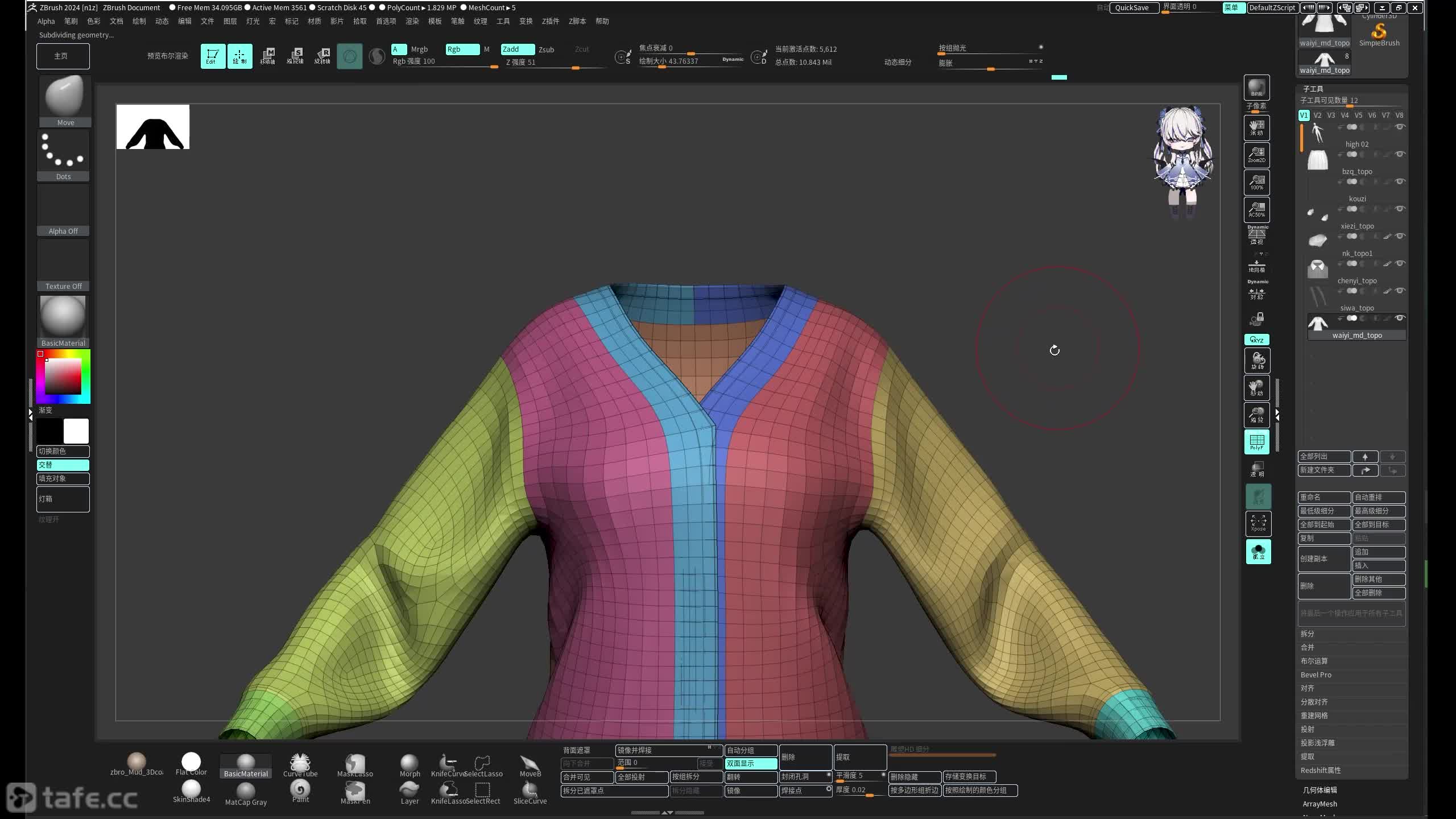1456x819 pixels.
Task: Switch to subtool visibility set V2
Action: click(1317, 115)
